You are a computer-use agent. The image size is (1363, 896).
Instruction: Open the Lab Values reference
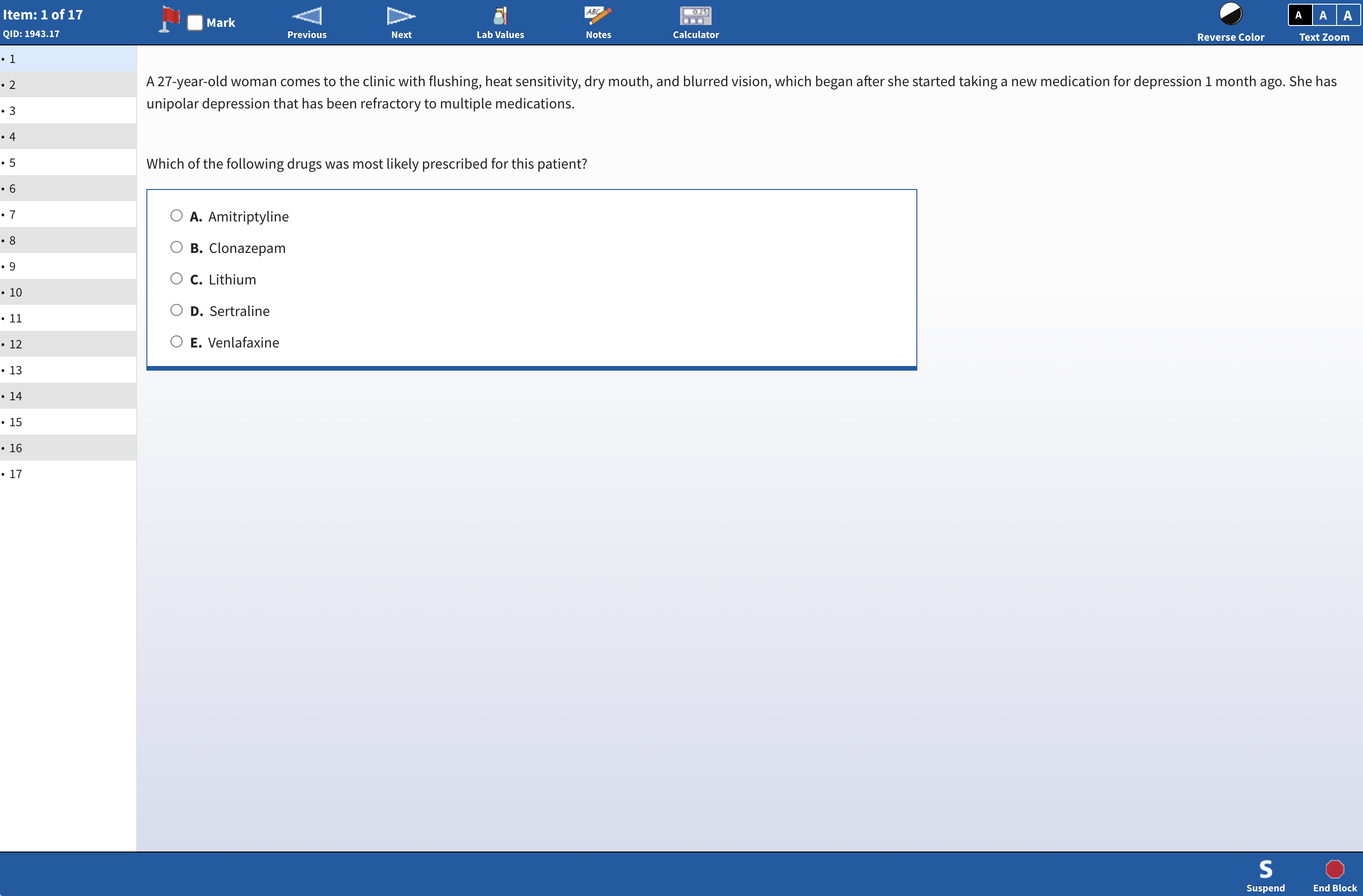pos(500,16)
